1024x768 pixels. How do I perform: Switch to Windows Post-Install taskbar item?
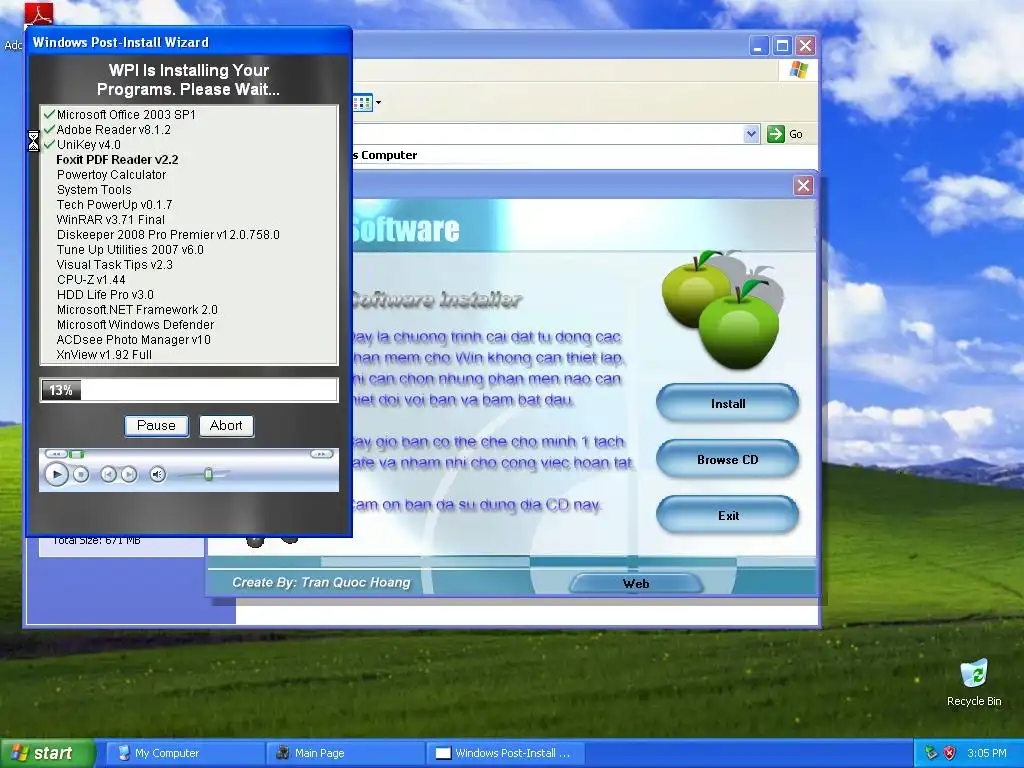505,753
